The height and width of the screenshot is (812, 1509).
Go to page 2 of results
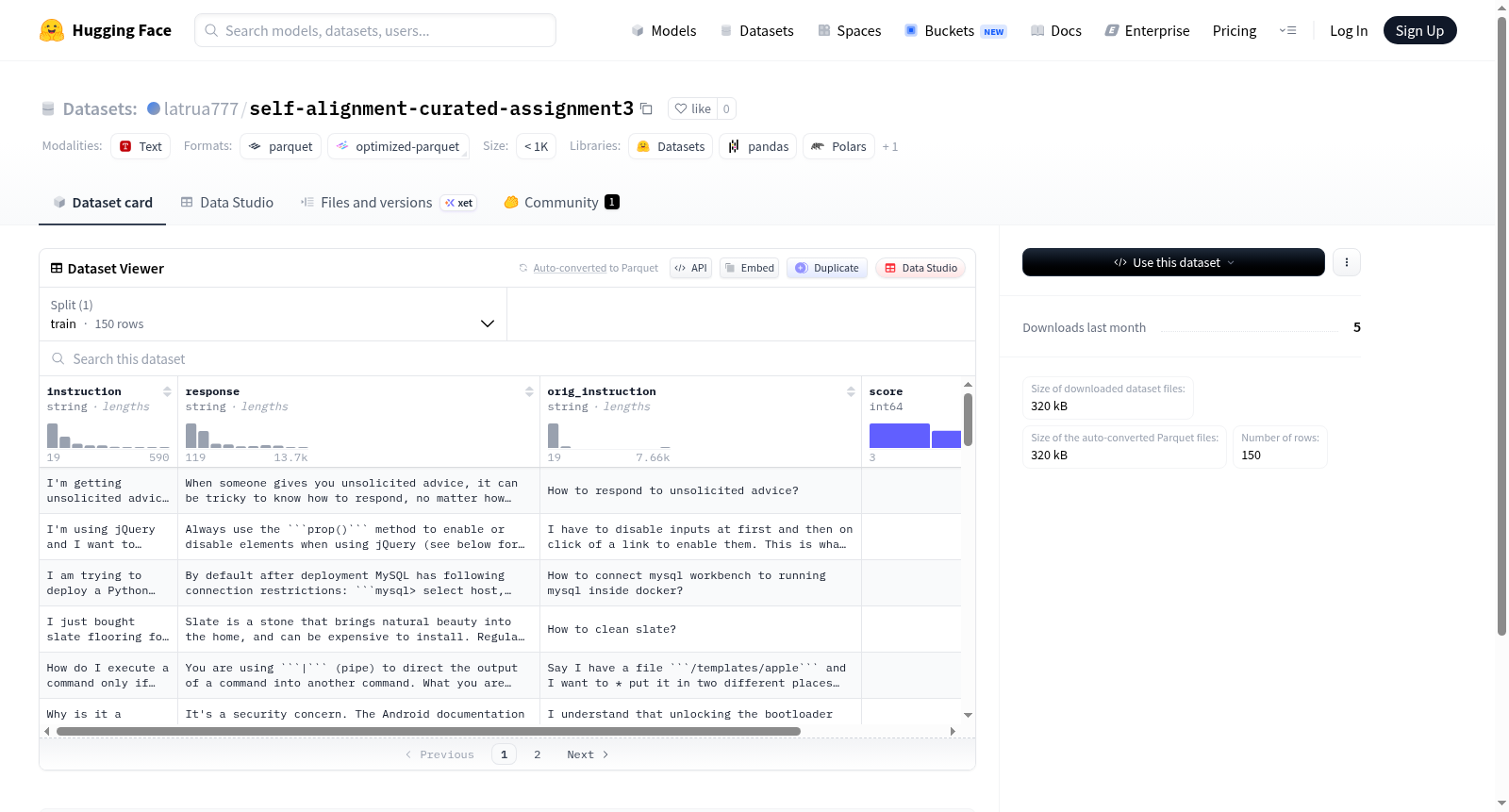pos(537,754)
